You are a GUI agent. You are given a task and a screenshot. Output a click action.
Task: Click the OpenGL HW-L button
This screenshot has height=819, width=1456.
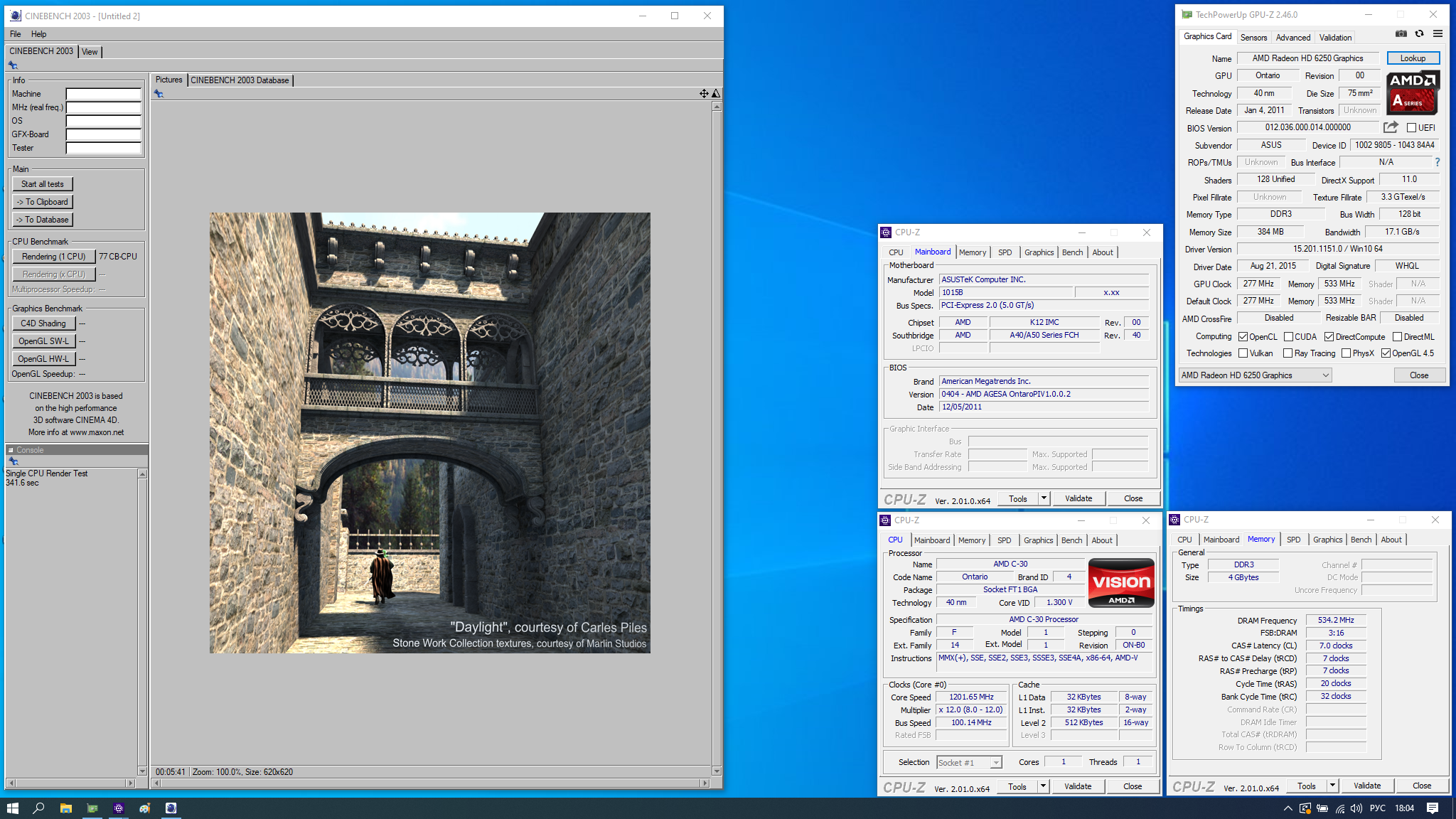[x=43, y=359]
